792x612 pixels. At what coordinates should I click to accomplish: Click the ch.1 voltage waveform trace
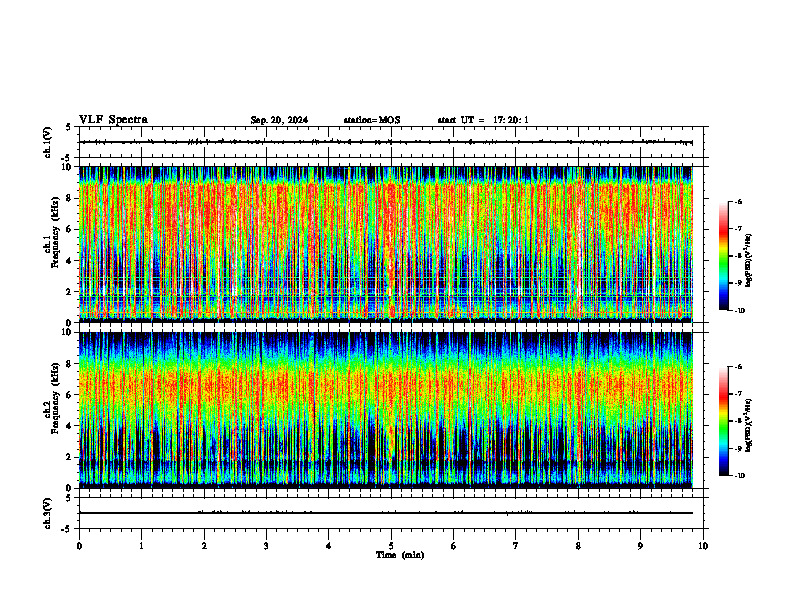386,142
